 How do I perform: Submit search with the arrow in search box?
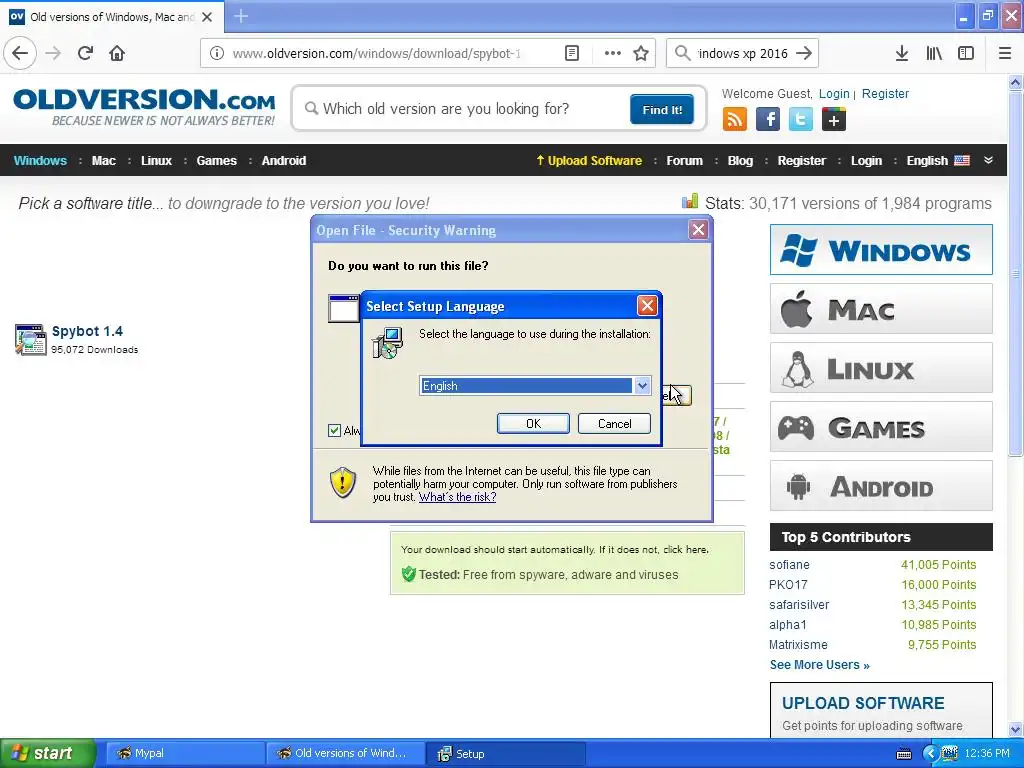805,53
